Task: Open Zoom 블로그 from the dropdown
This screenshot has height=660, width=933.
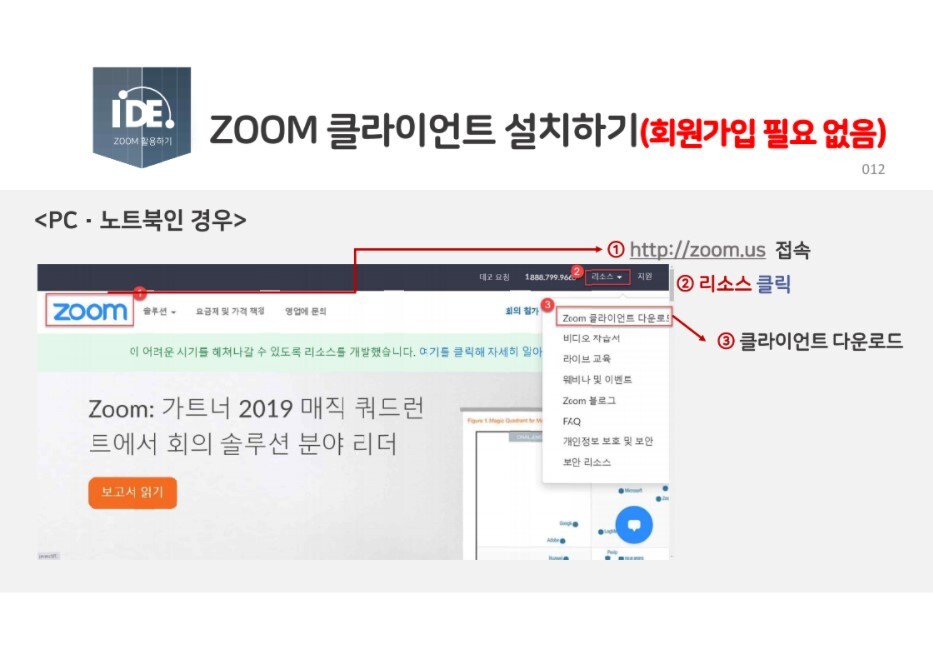Action: coord(589,401)
